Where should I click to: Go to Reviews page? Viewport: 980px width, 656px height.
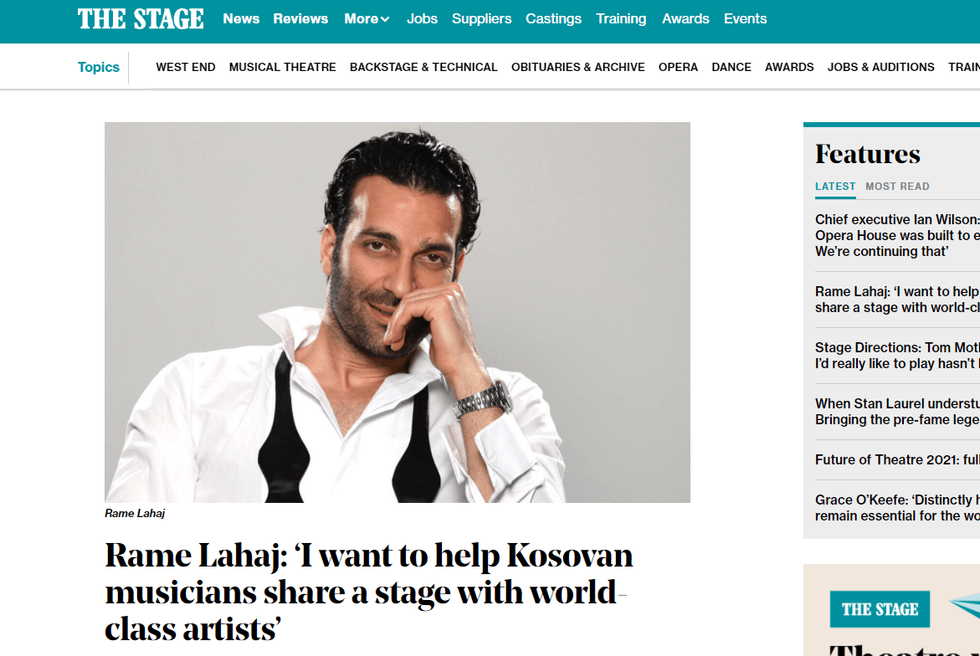point(300,19)
